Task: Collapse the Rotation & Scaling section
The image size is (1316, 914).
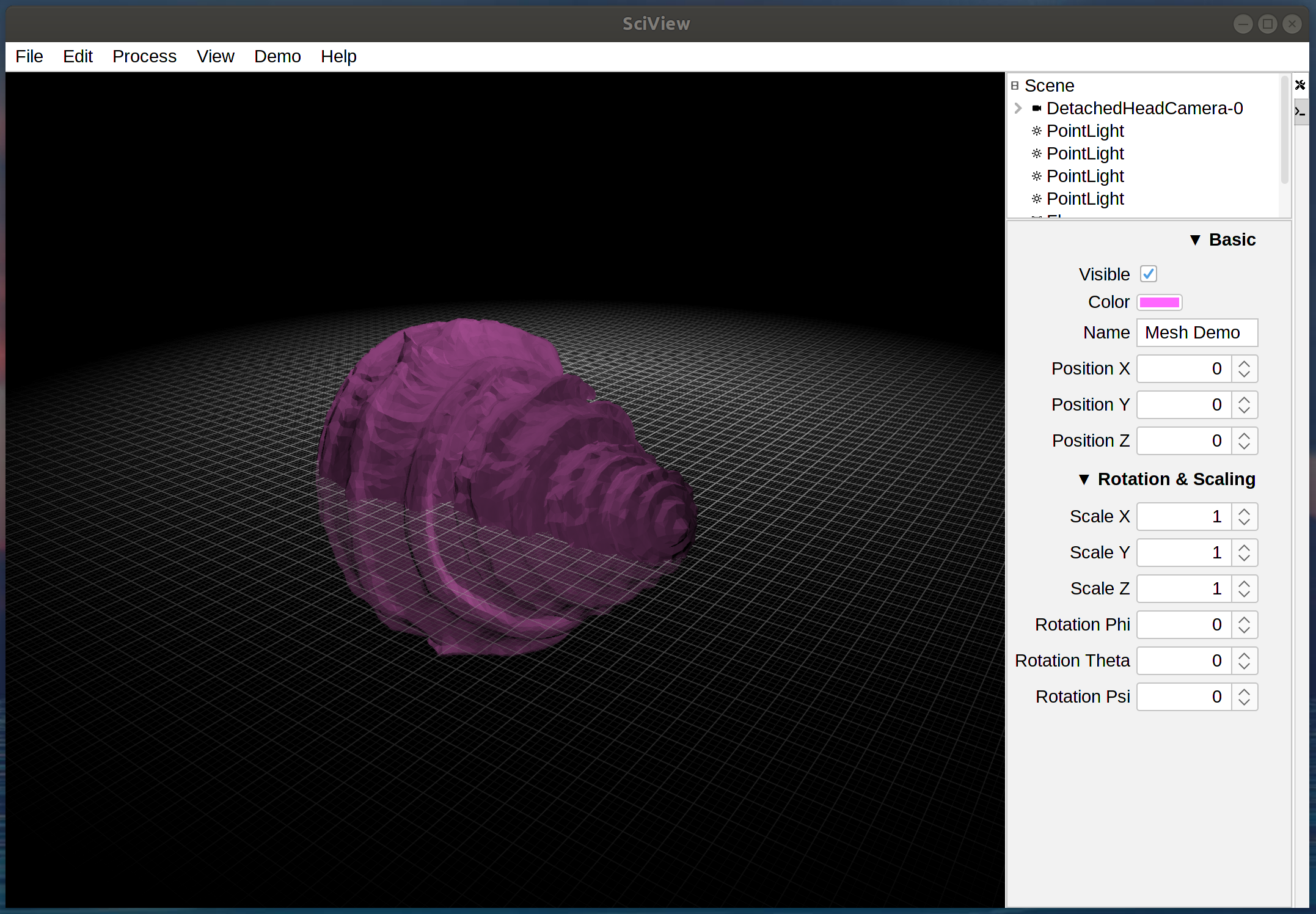Action: click(1084, 480)
